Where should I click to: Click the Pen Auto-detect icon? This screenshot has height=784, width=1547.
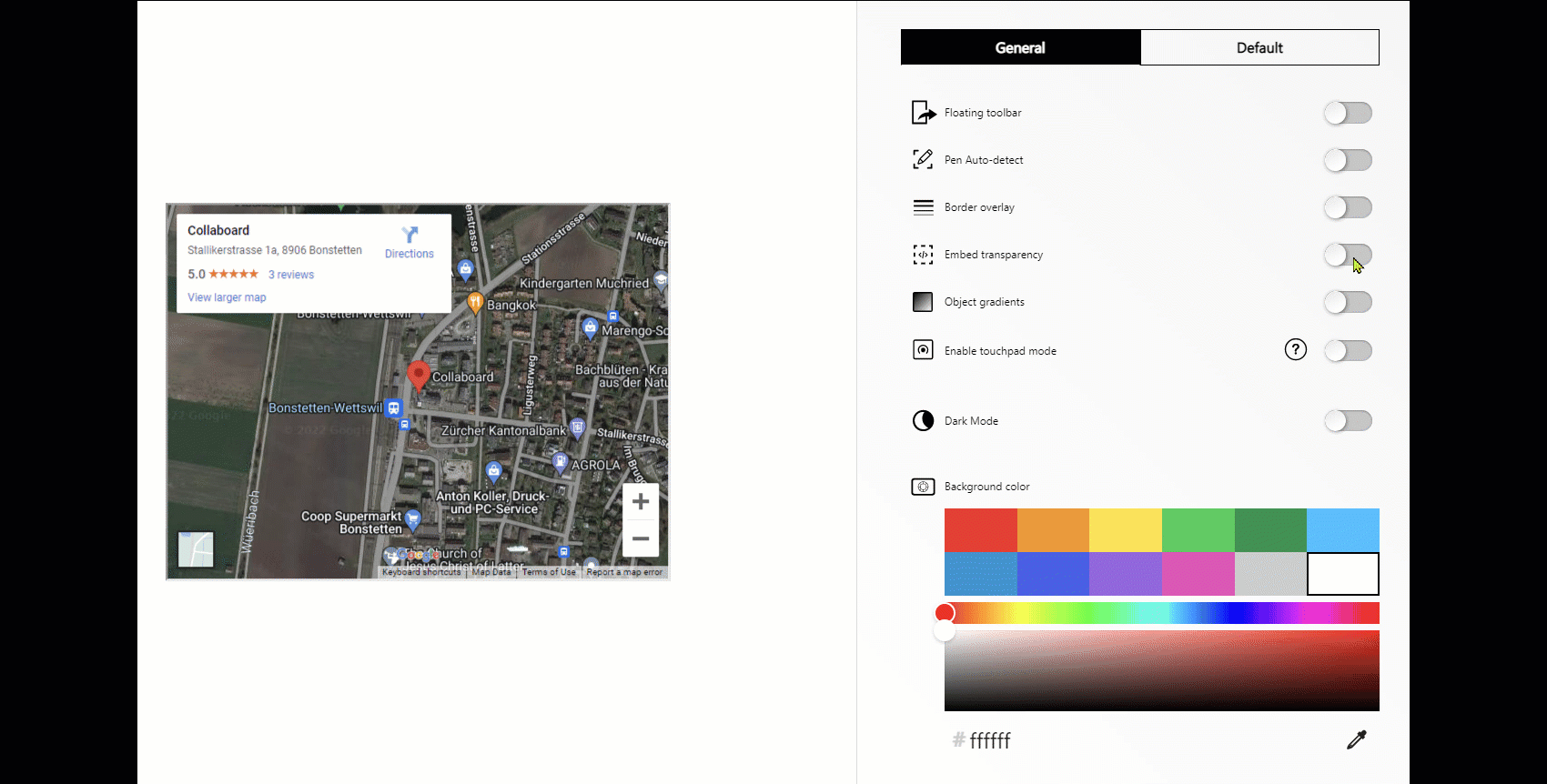click(923, 160)
